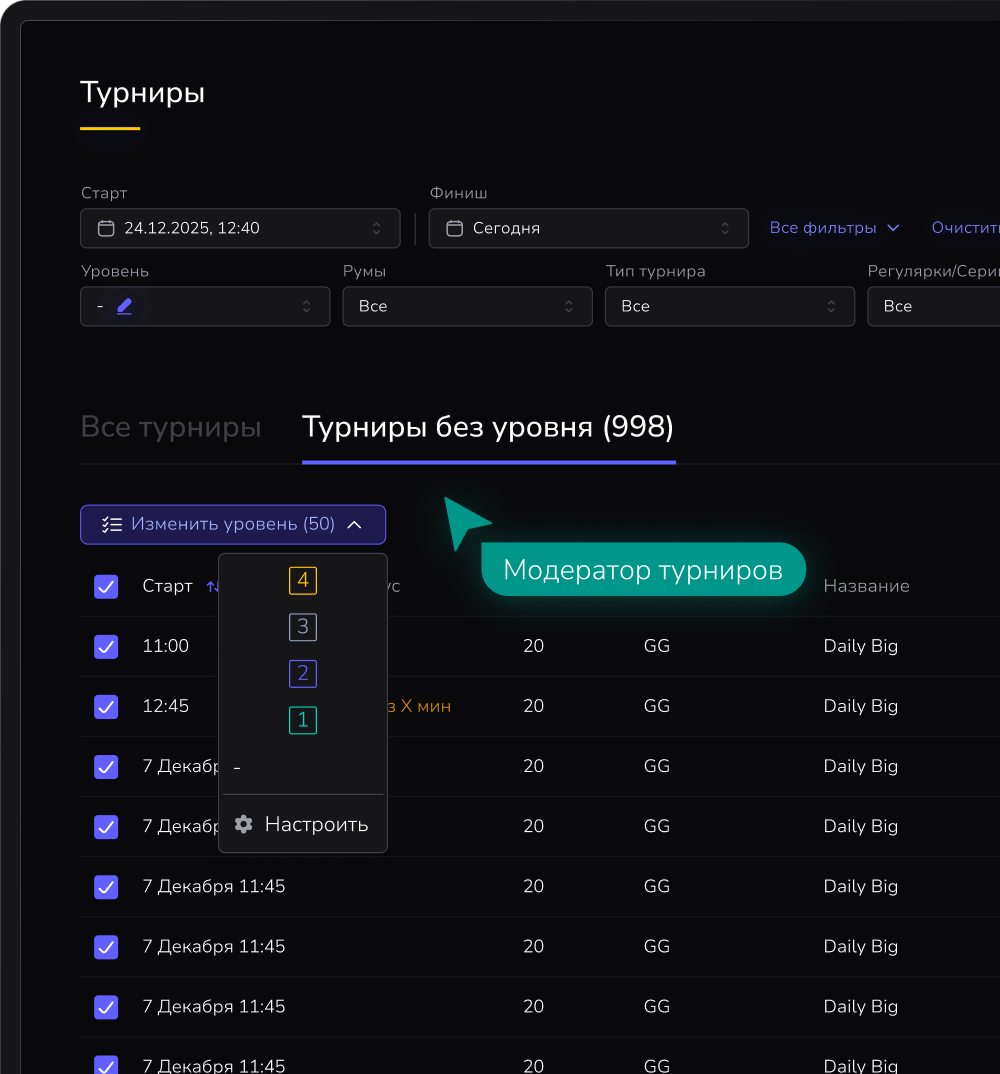Screen dimensions: 1000x1074
Task: Uncheck the select-all checkbox in table header
Action: tap(105, 586)
